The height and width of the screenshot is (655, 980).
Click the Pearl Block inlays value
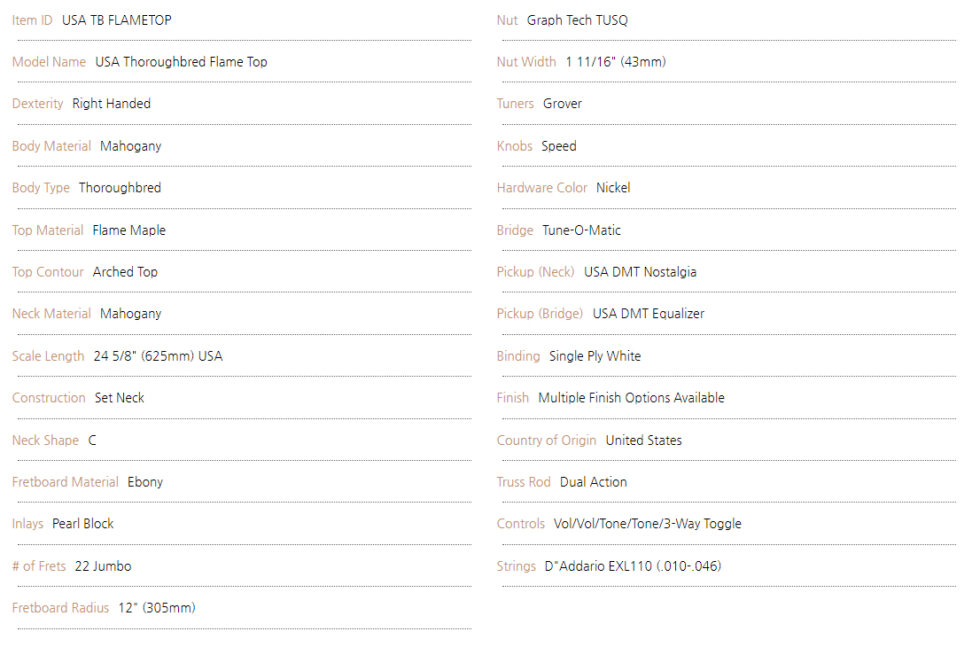pyautogui.click(x=82, y=524)
